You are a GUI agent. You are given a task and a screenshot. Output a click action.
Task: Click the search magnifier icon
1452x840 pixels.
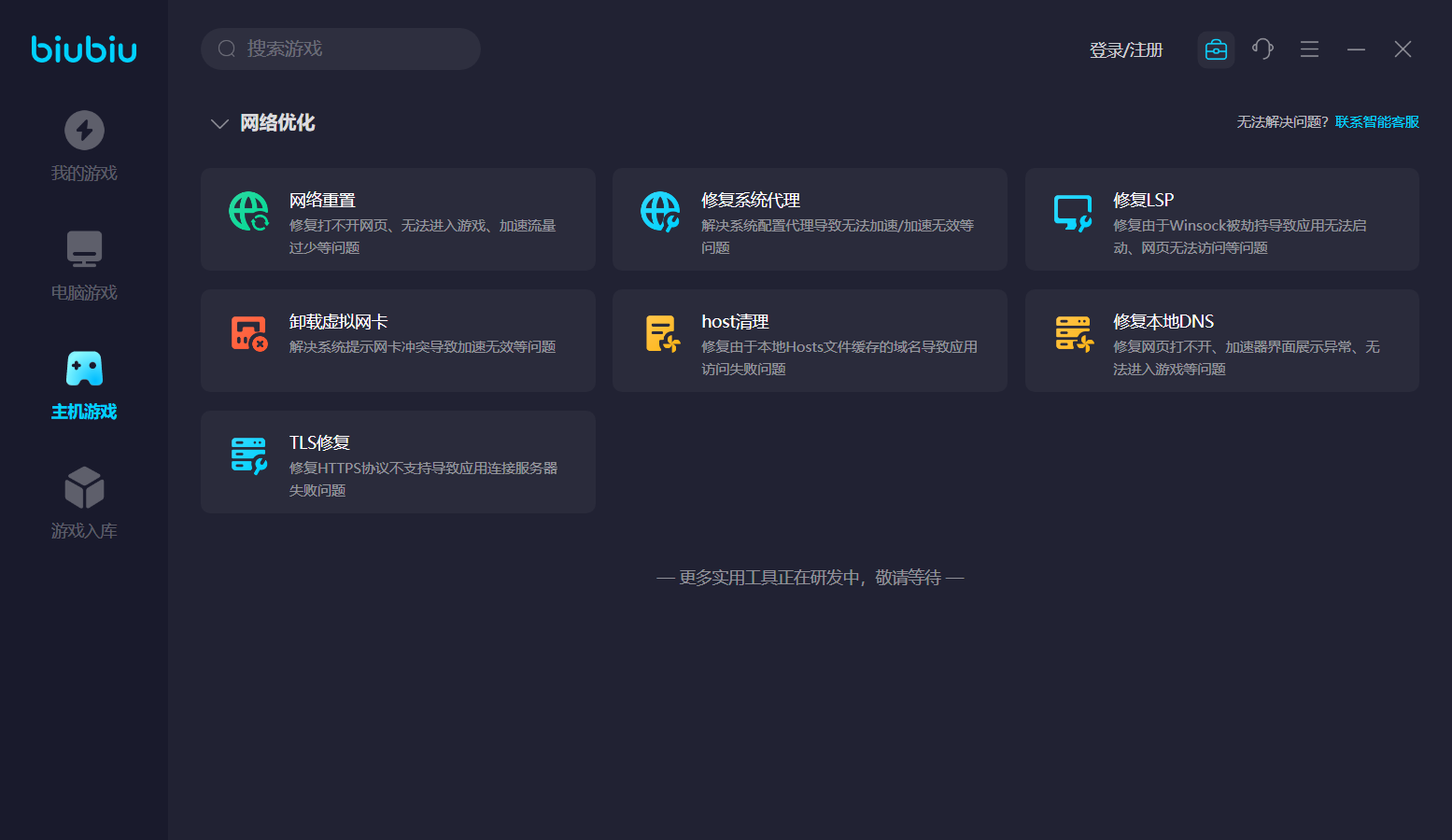tap(226, 49)
